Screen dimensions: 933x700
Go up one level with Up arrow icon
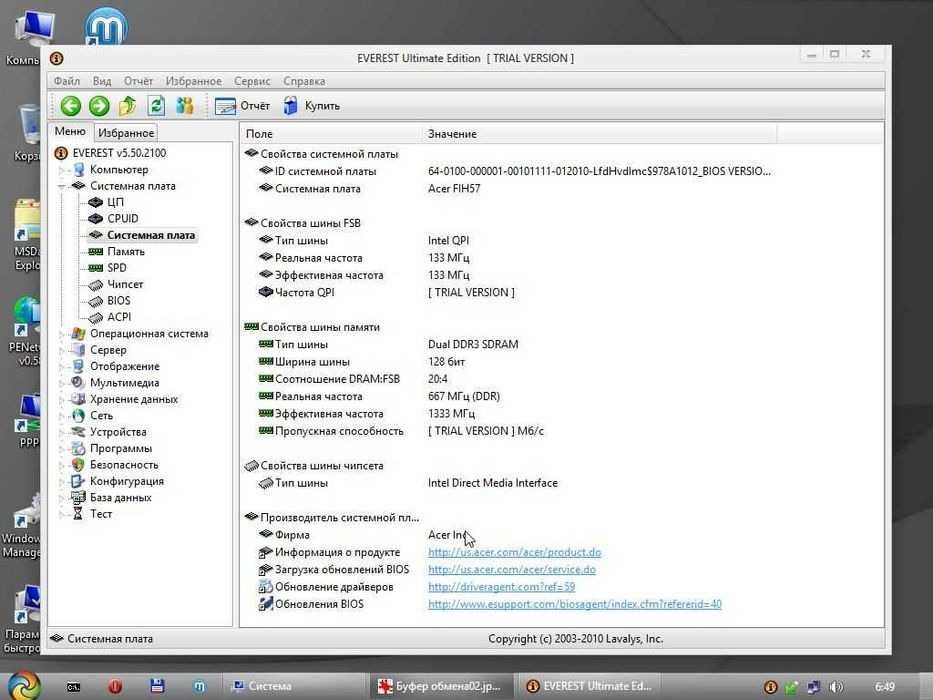(x=127, y=106)
